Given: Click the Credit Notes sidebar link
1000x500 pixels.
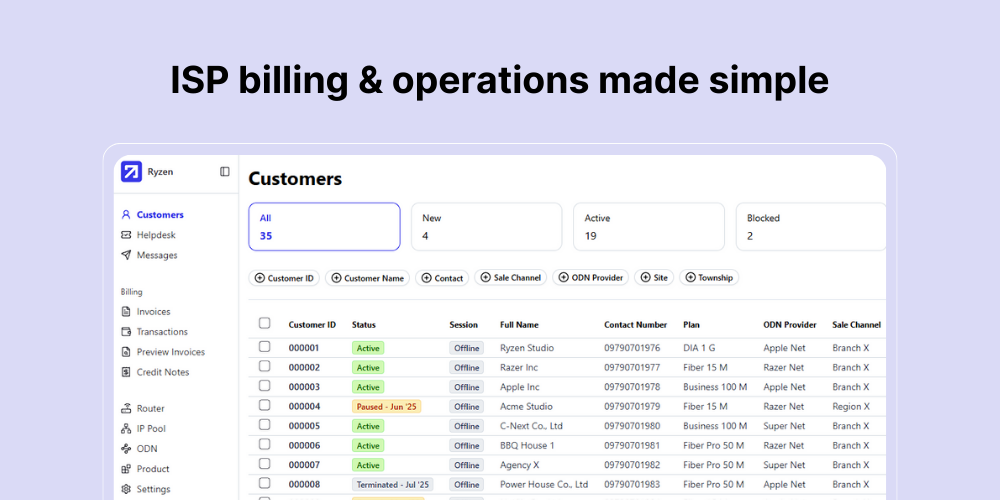Looking at the screenshot, I should pos(162,372).
